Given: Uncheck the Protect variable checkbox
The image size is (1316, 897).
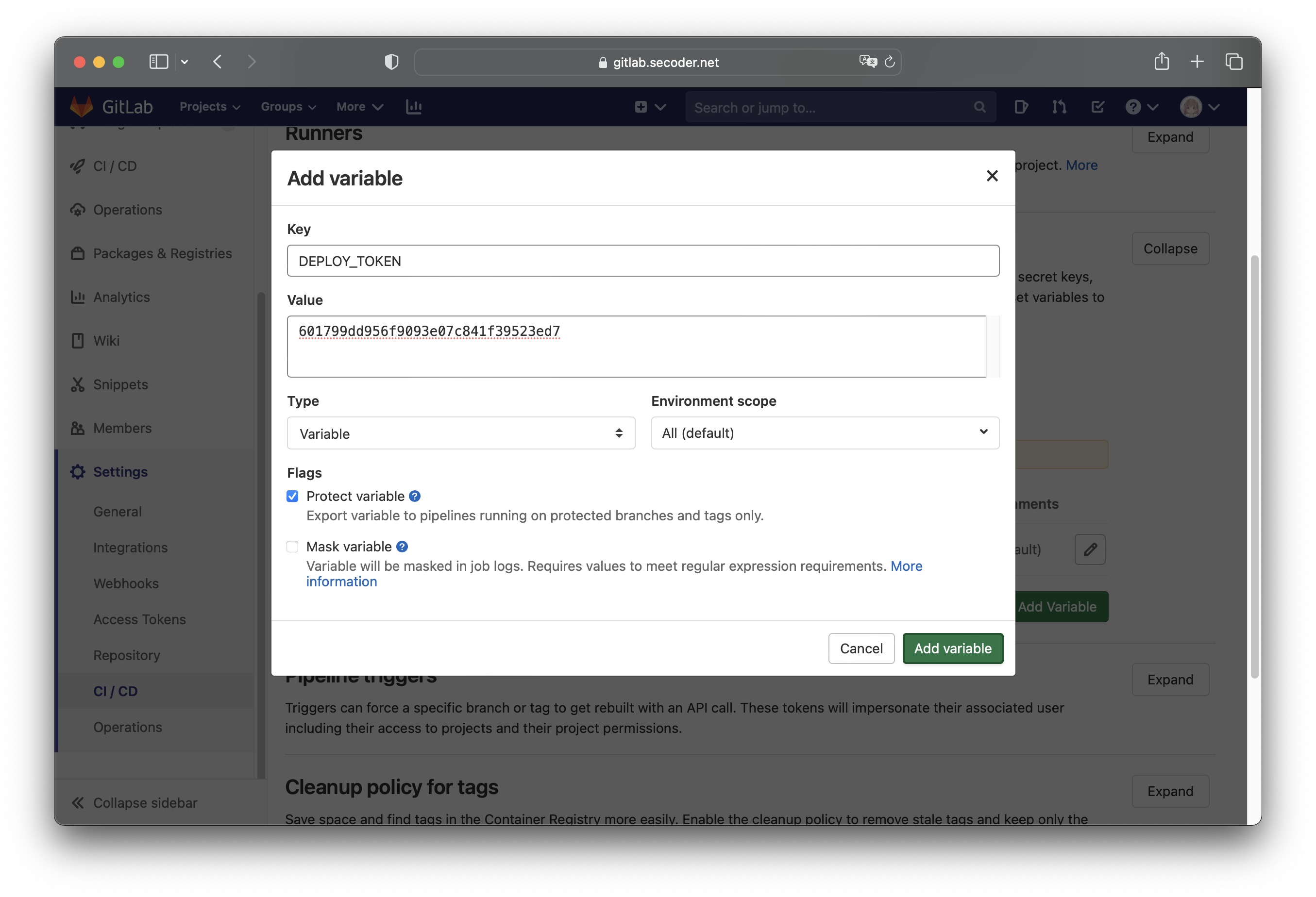Looking at the screenshot, I should pos(292,497).
